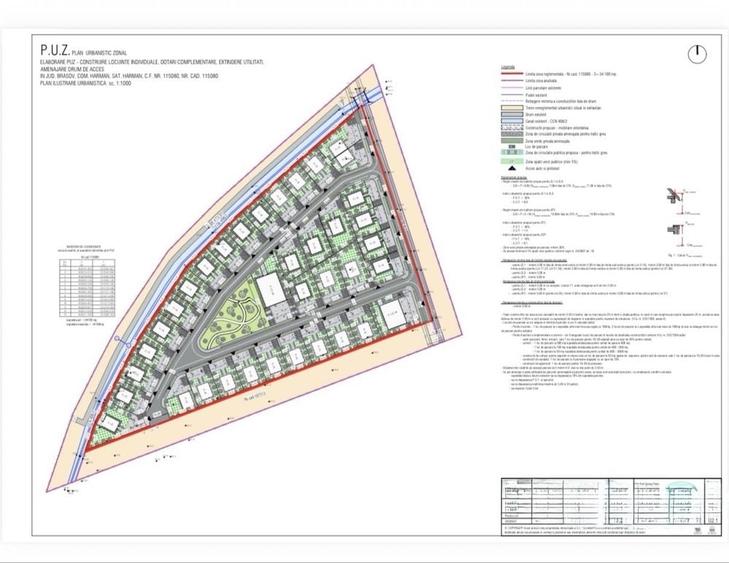729x563 pixels.
Task: Click the light blue canal swatch in legend
Action: pos(511,121)
